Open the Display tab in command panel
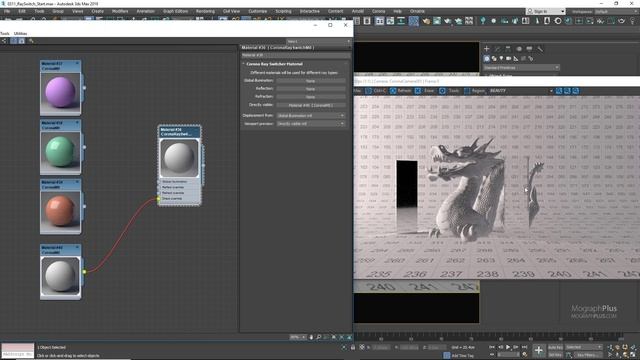640x360 pixels. coord(529,49)
